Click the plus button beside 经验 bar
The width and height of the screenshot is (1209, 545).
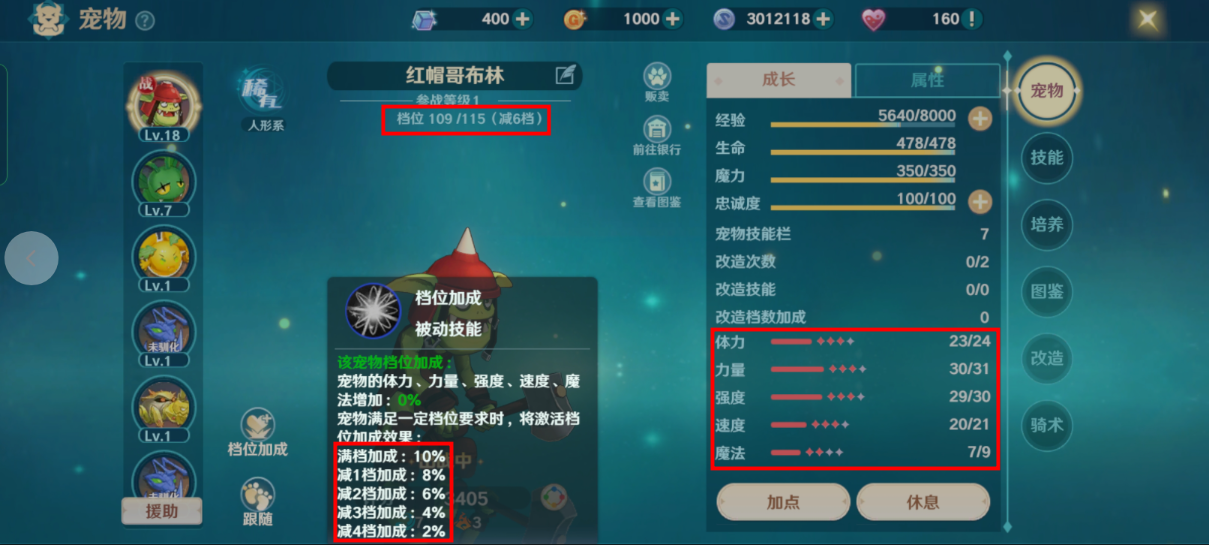point(980,119)
